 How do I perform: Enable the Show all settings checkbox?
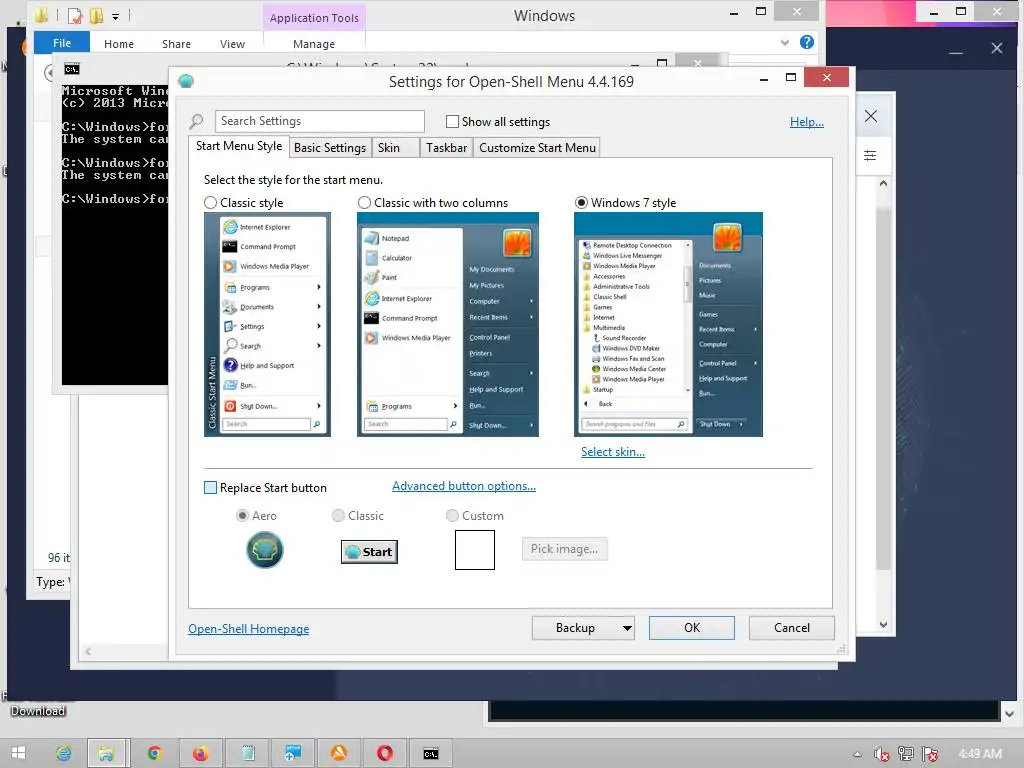(x=452, y=121)
